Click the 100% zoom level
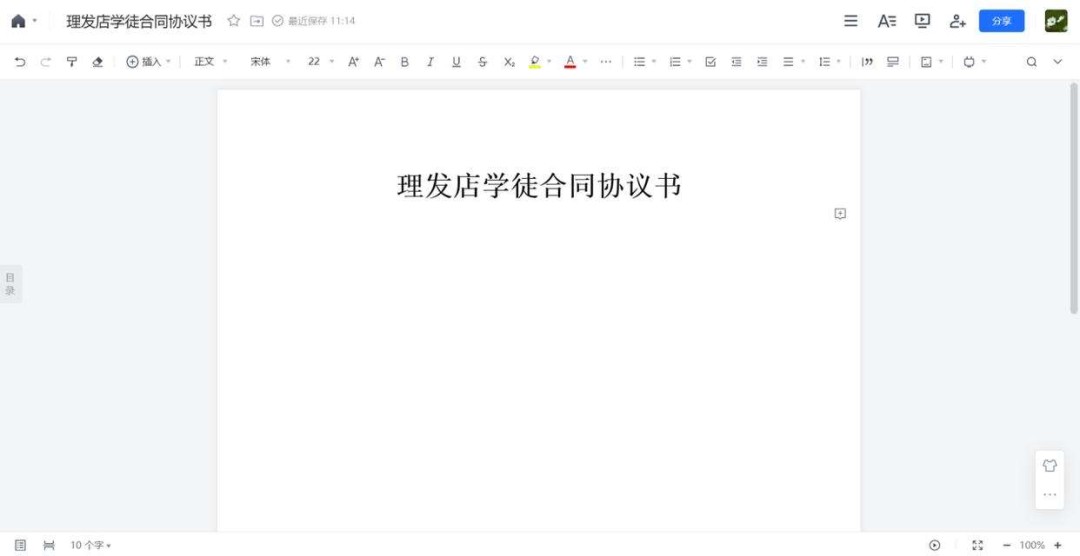Viewport: 1080px width, 556px height. 1032,545
